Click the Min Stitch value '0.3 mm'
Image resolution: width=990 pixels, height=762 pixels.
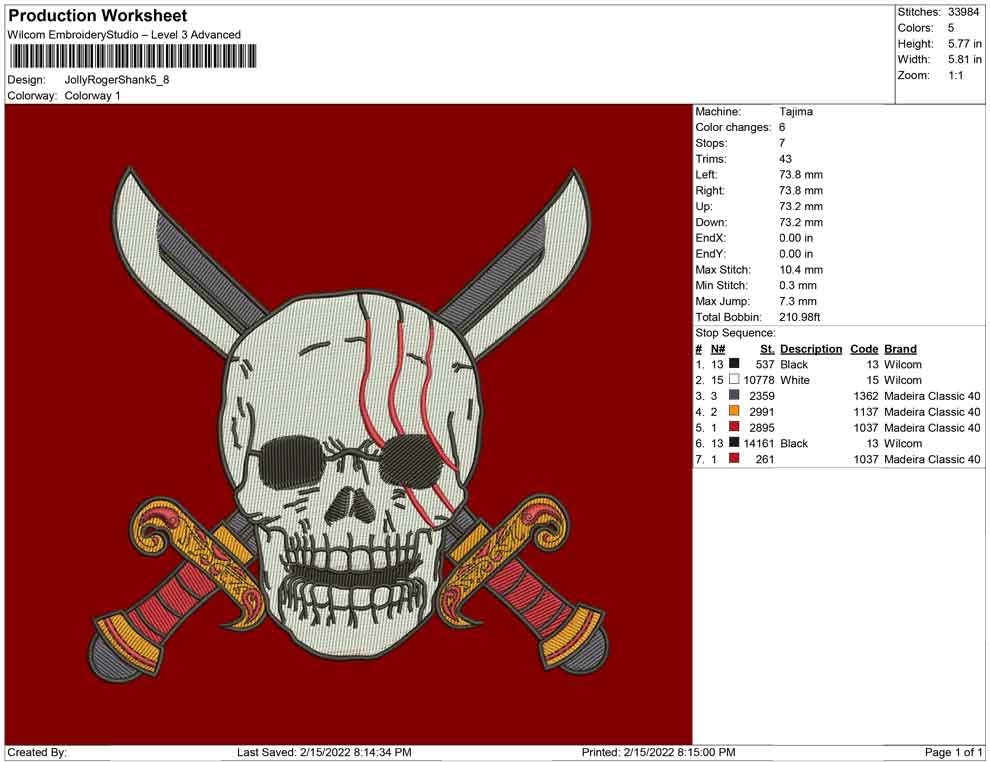tap(797, 285)
